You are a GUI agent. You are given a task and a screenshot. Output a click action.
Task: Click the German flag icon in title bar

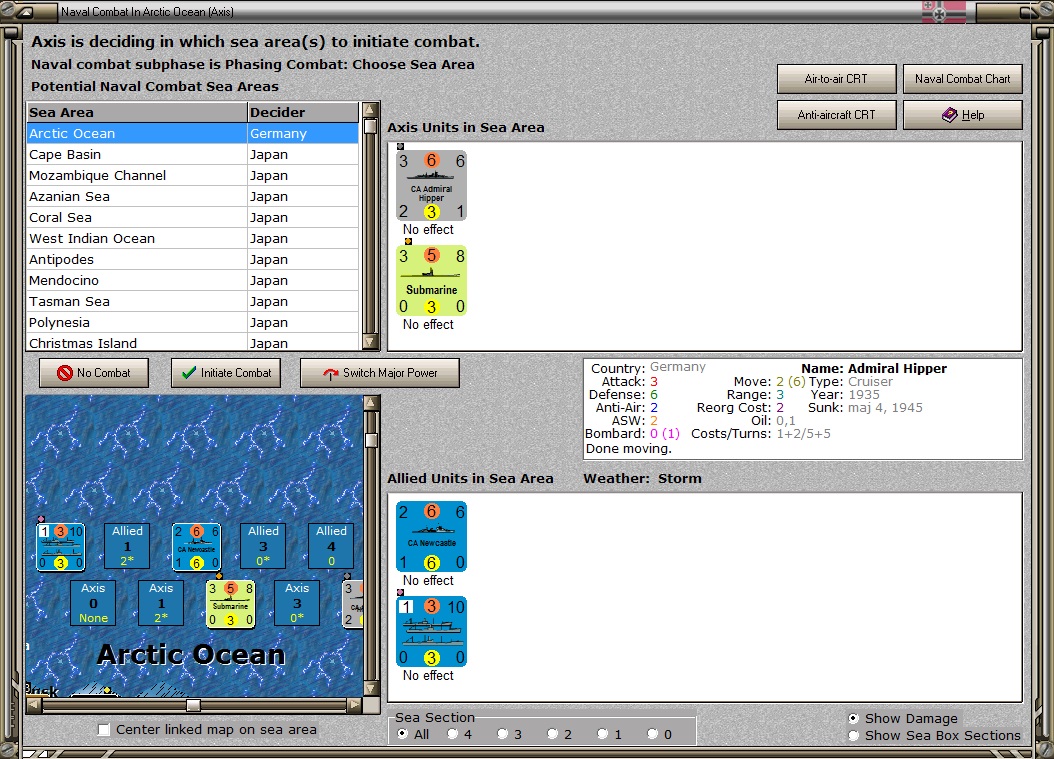(x=944, y=11)
